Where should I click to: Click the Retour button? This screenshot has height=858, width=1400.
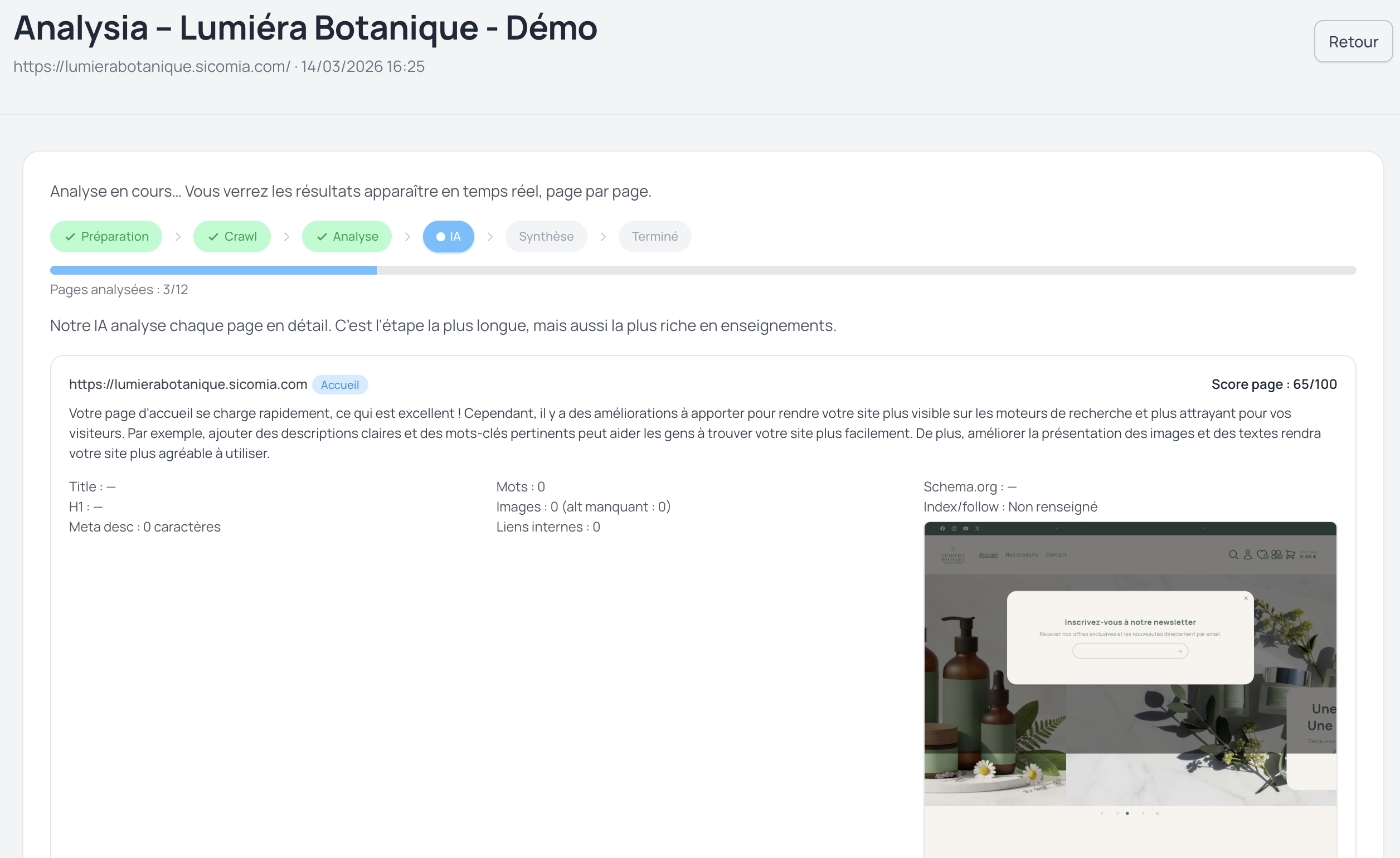click(1353, 41)
